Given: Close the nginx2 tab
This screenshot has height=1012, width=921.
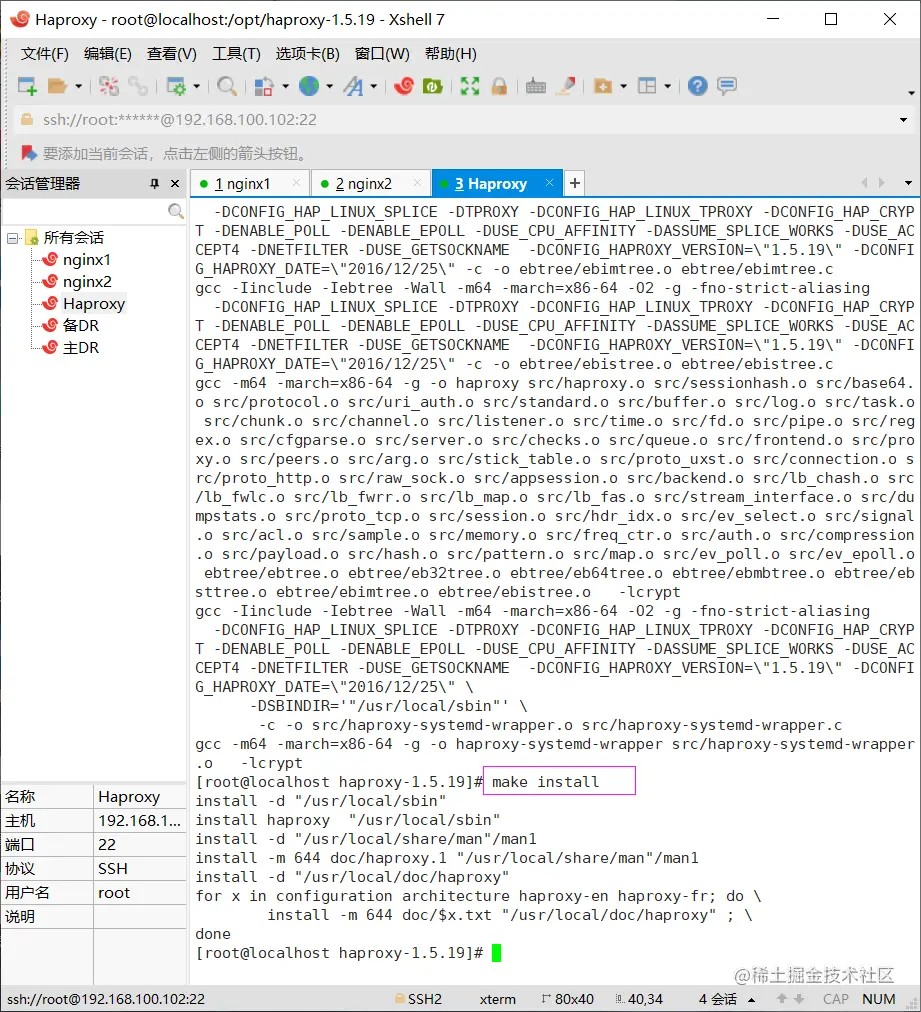Looking at the screenshot, I should pyautogui.click(x=418, y=183).
